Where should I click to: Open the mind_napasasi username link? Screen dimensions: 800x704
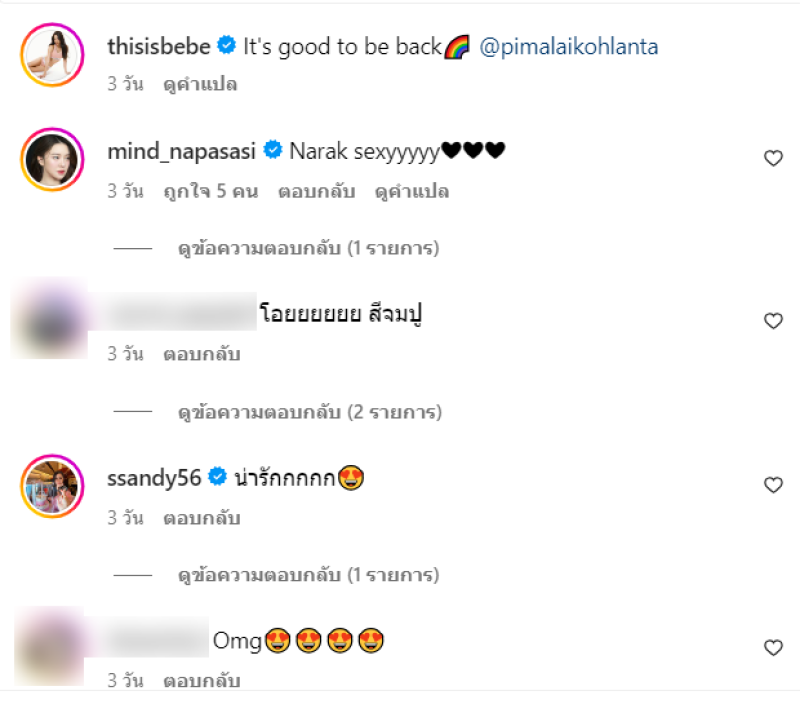(183, 151)
